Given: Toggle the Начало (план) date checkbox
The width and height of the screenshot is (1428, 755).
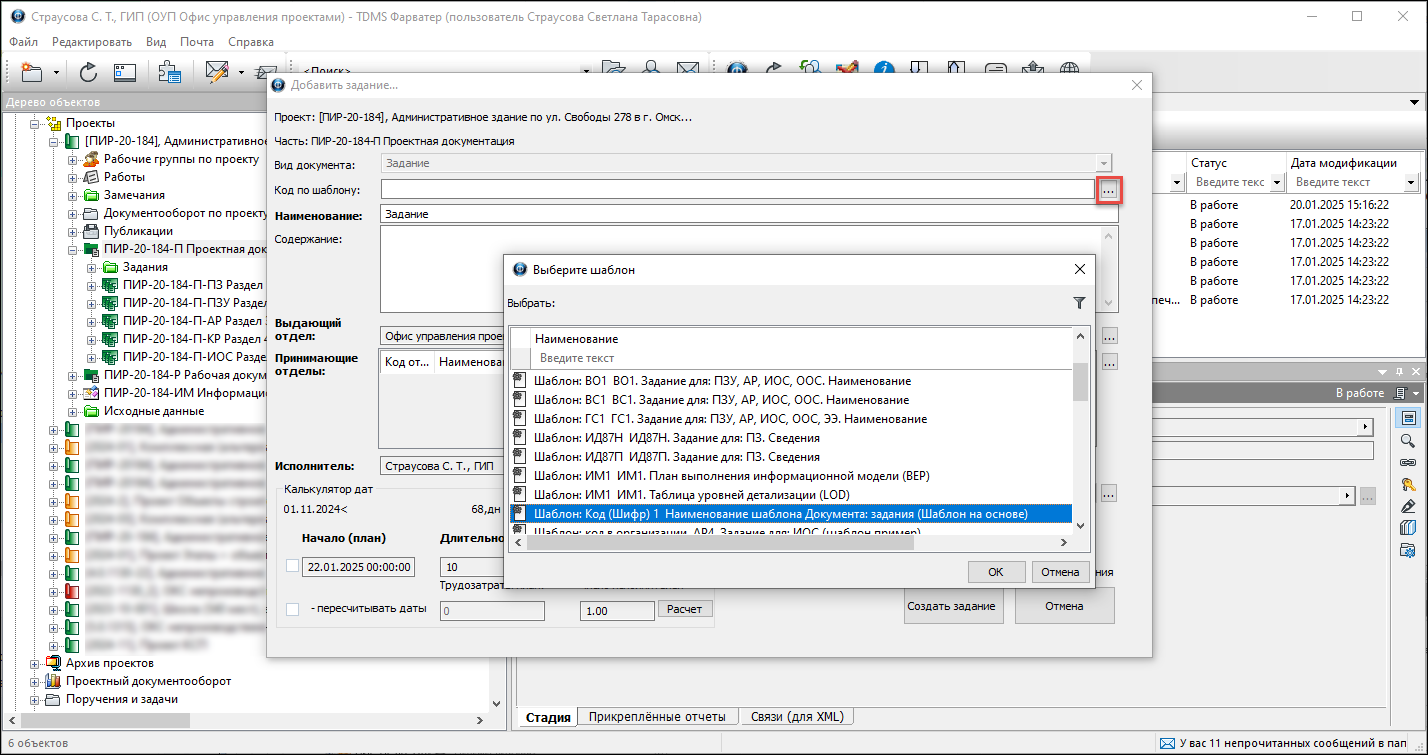Looking at the screenshot, I should [x=292, y=566].
